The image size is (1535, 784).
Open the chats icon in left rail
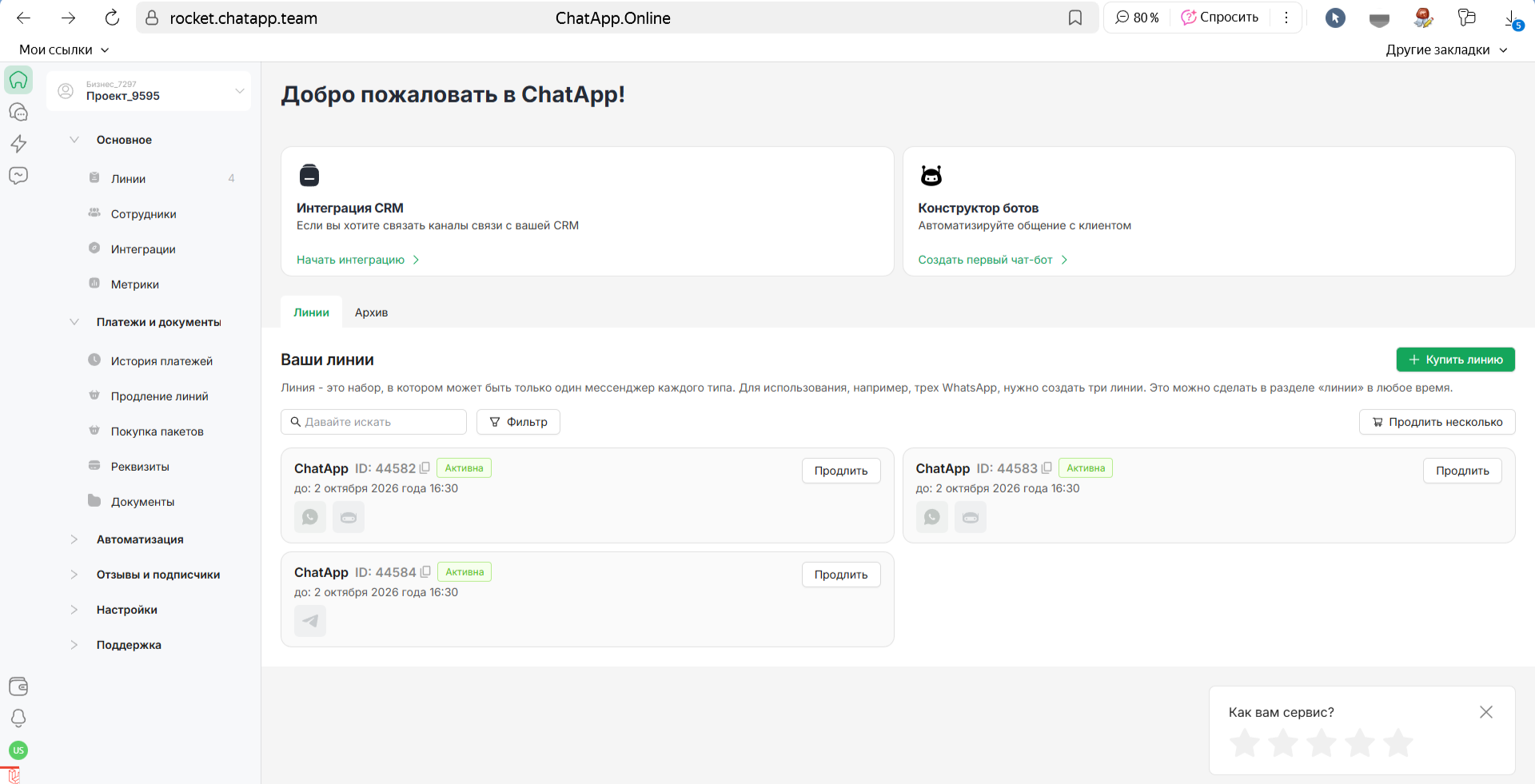coord(18,112)
